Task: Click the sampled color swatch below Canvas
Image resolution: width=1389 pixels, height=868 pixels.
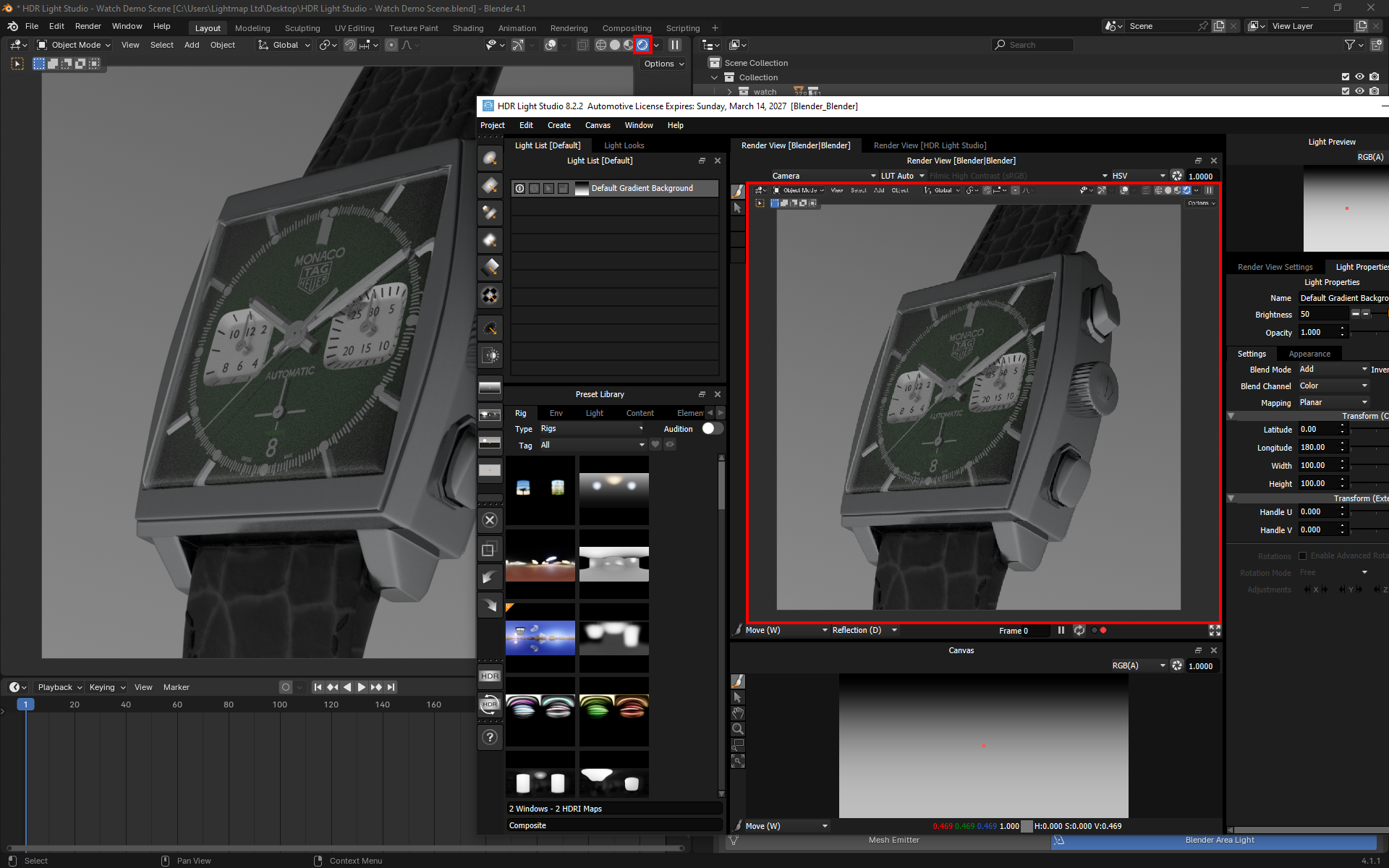Action: pos(1027,826)
